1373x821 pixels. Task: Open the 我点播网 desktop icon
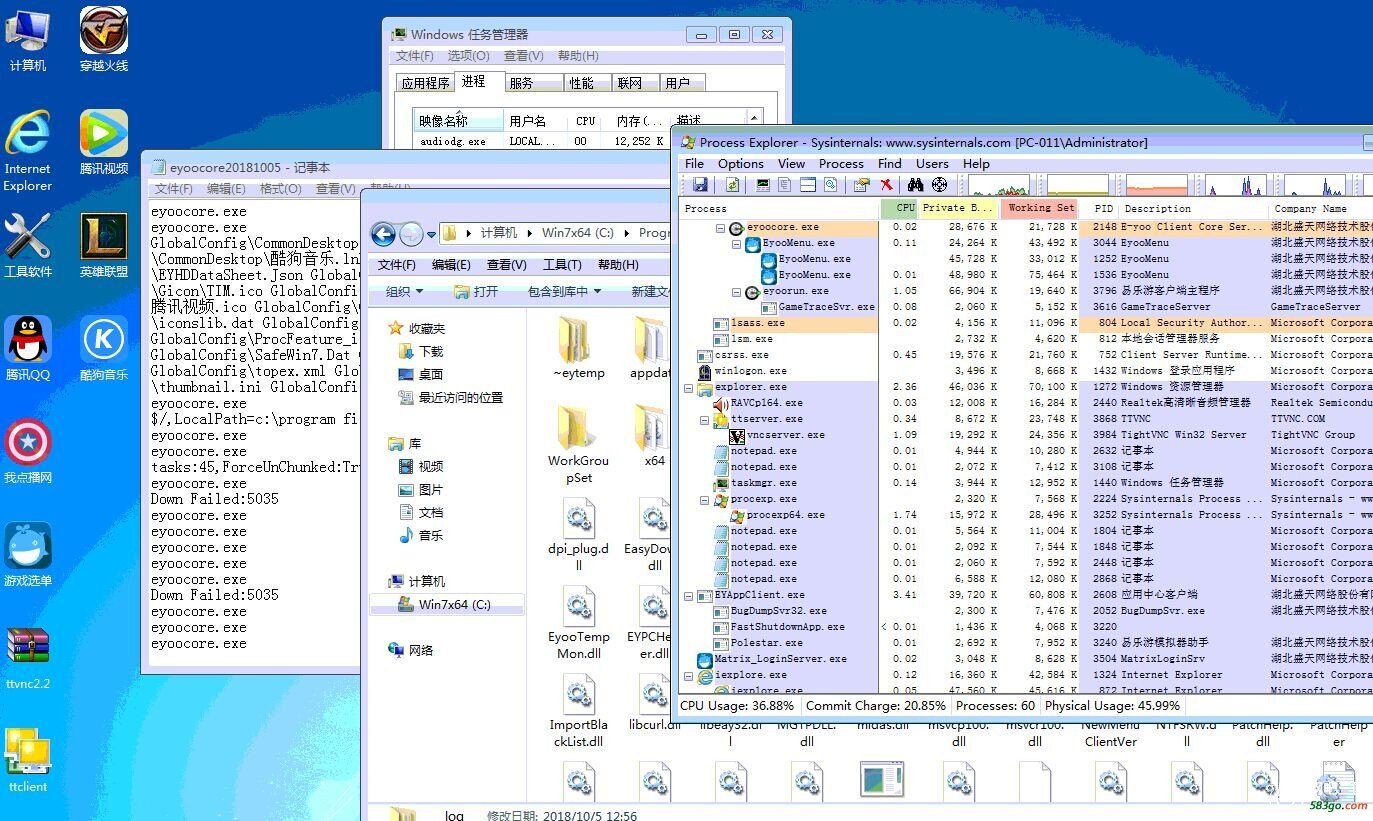(27, 452)
